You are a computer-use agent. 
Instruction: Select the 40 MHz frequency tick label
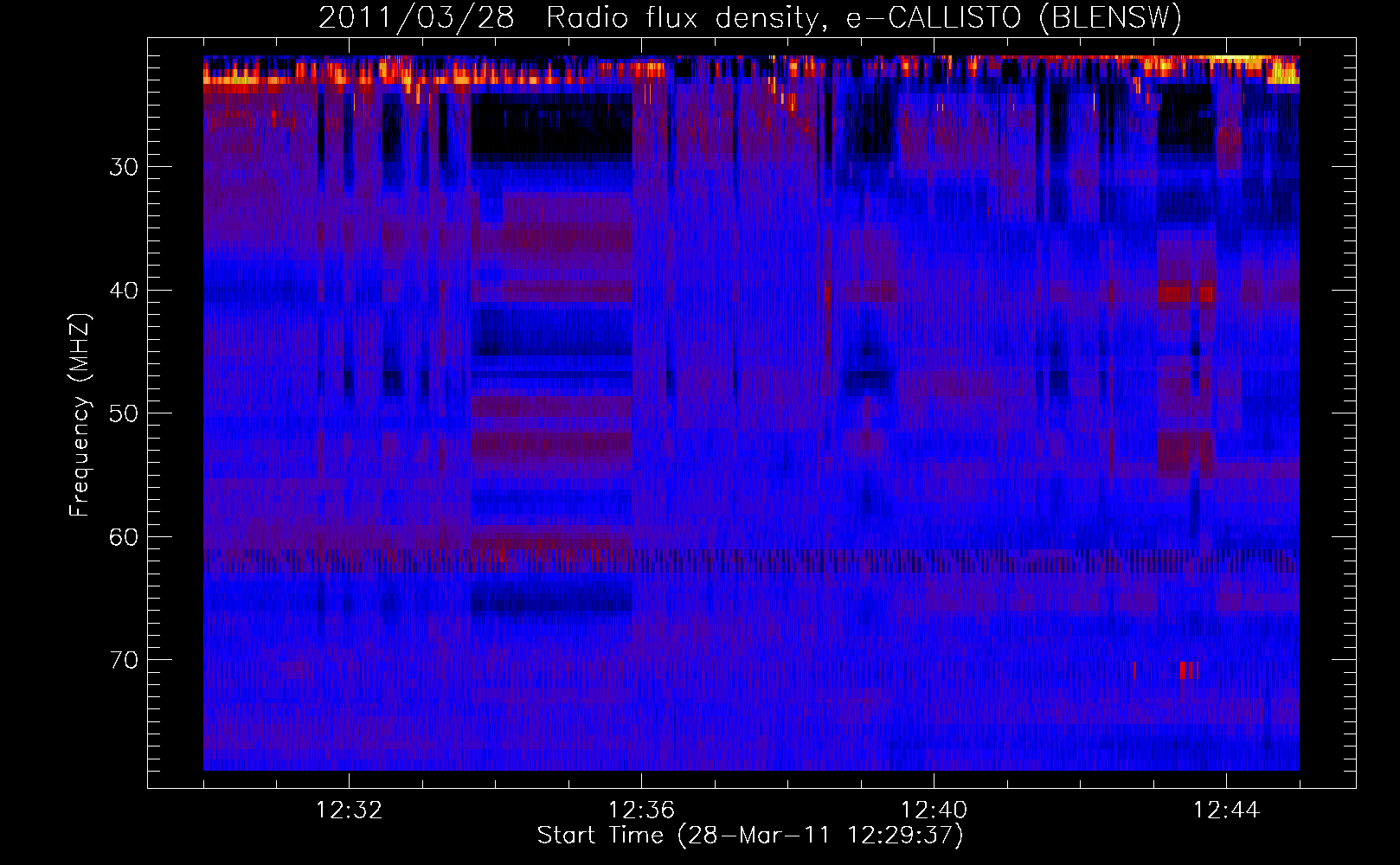click(124, 291)
